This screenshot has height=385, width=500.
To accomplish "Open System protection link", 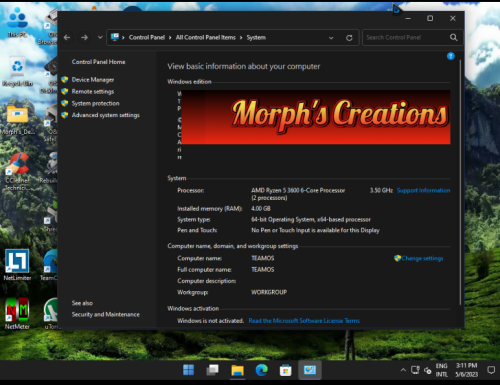I will point(95,103).
